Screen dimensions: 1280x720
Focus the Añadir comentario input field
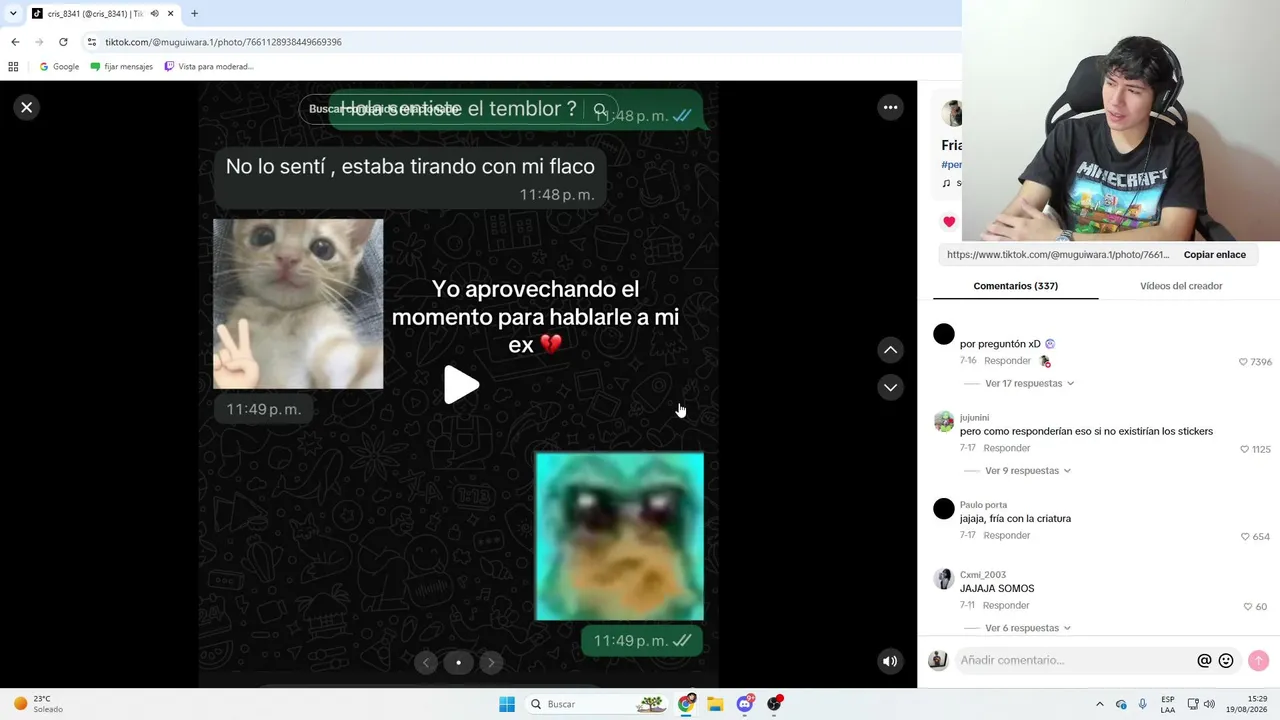coord(1075,660)
